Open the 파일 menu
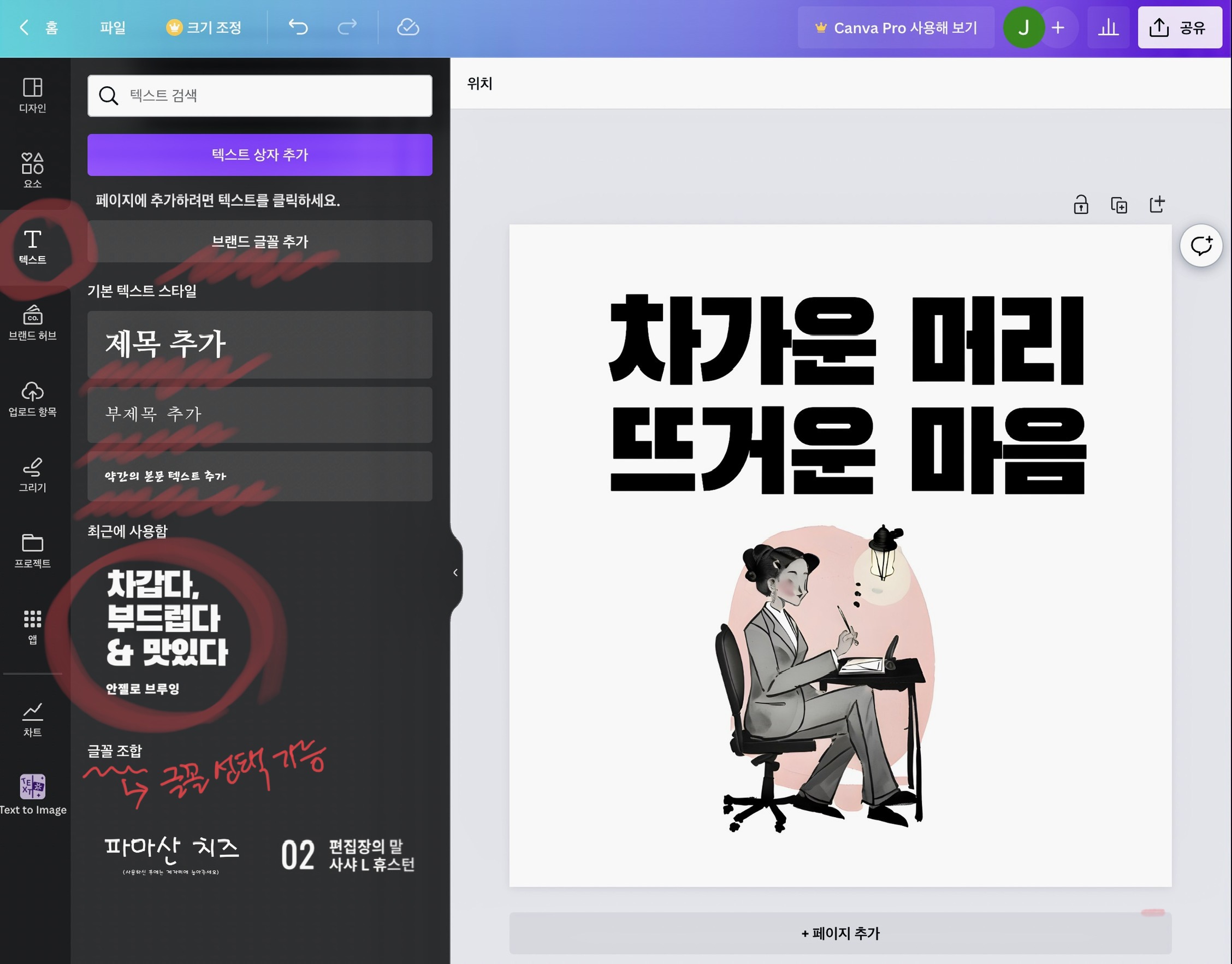The image size is (1232, 964). [x=112, y=27]
